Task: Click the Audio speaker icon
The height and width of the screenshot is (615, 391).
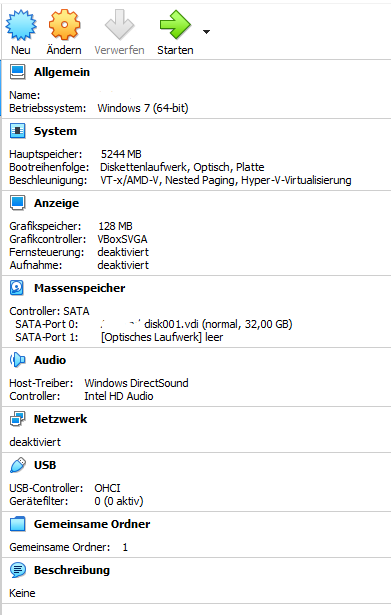Action: point(17,360)
